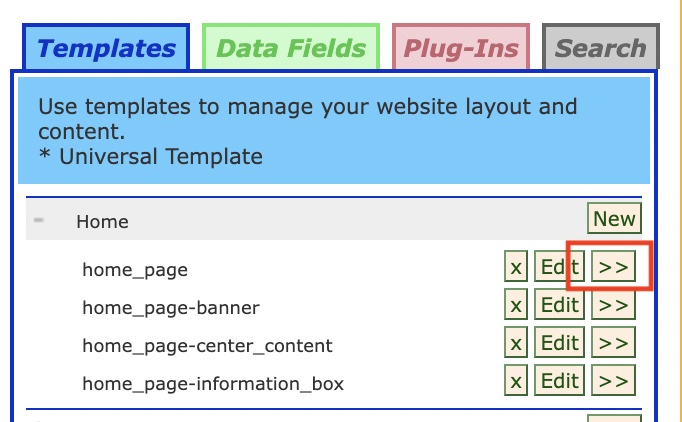Delete home_page template with x button
682x422 pixels.
(x=515, y=268)
